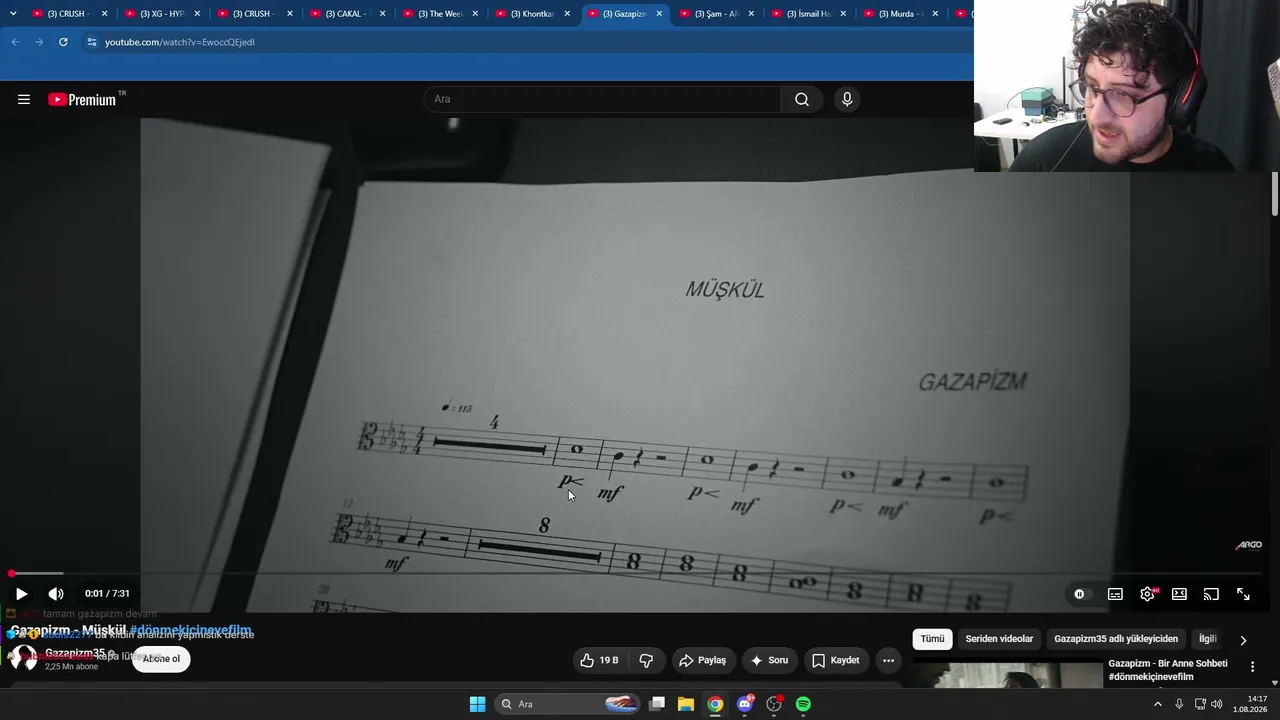The image size is (1280, 720).
Task: Subscribe with the Abone ol button
Action: click(161, 658)
